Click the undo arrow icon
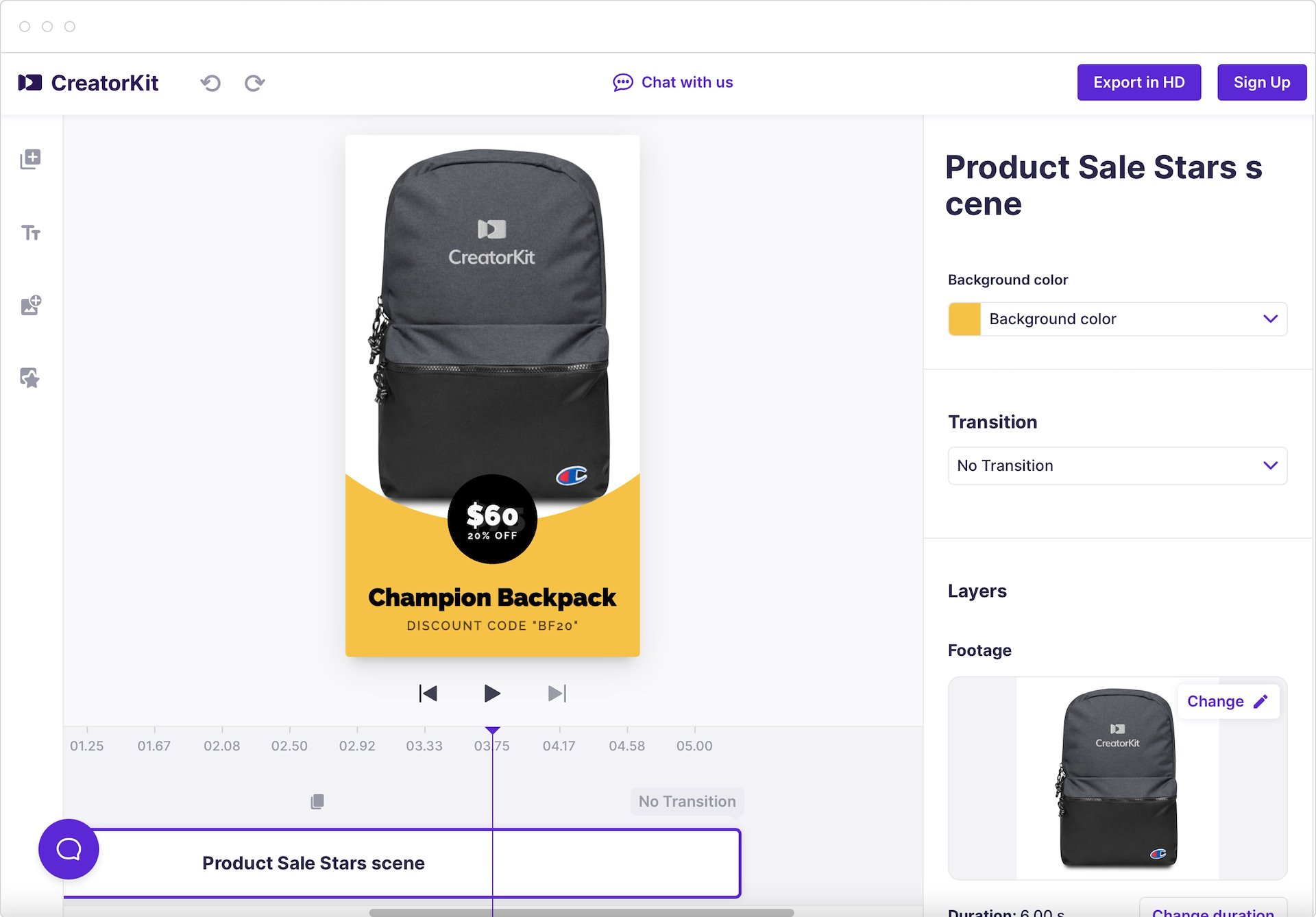 (210, 83)
